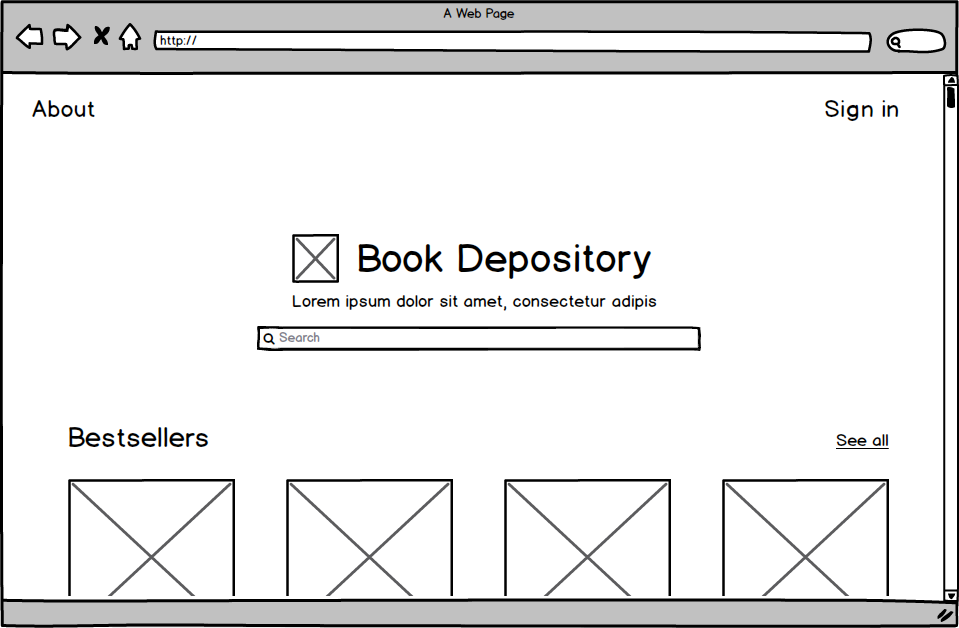This screenshot has height=628, width=959.
Task: Click the window resize grip icon
Action: [x=946, y=615]
